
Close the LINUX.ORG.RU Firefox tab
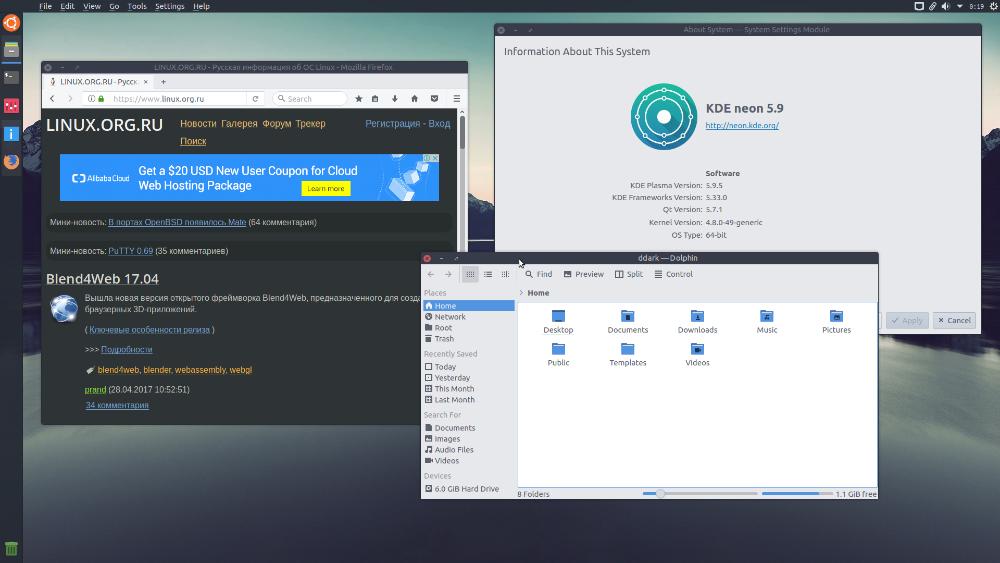(145, 82)
